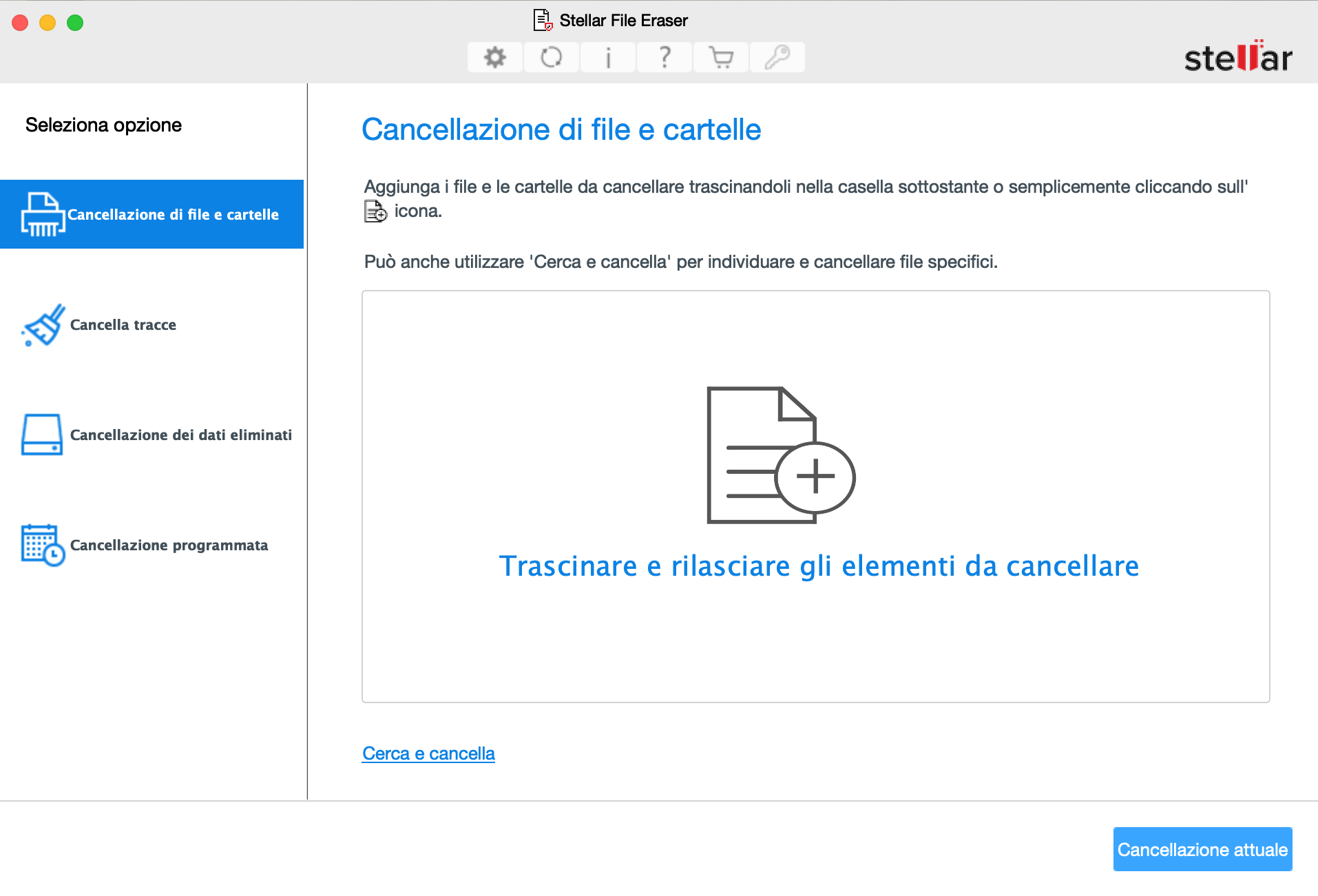Click the calendar clock scheduled erasure icon
Viewport: 1318px width, 896px height.
pos(43,545)
